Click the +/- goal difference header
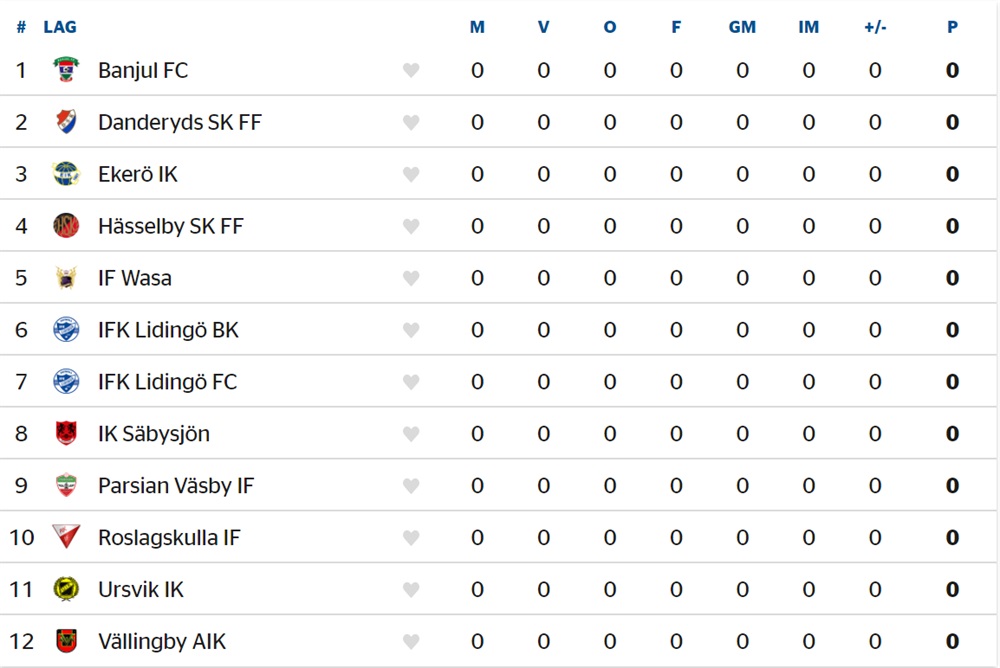Viewport: 1000px width, 668px height. tap(875, 27)
